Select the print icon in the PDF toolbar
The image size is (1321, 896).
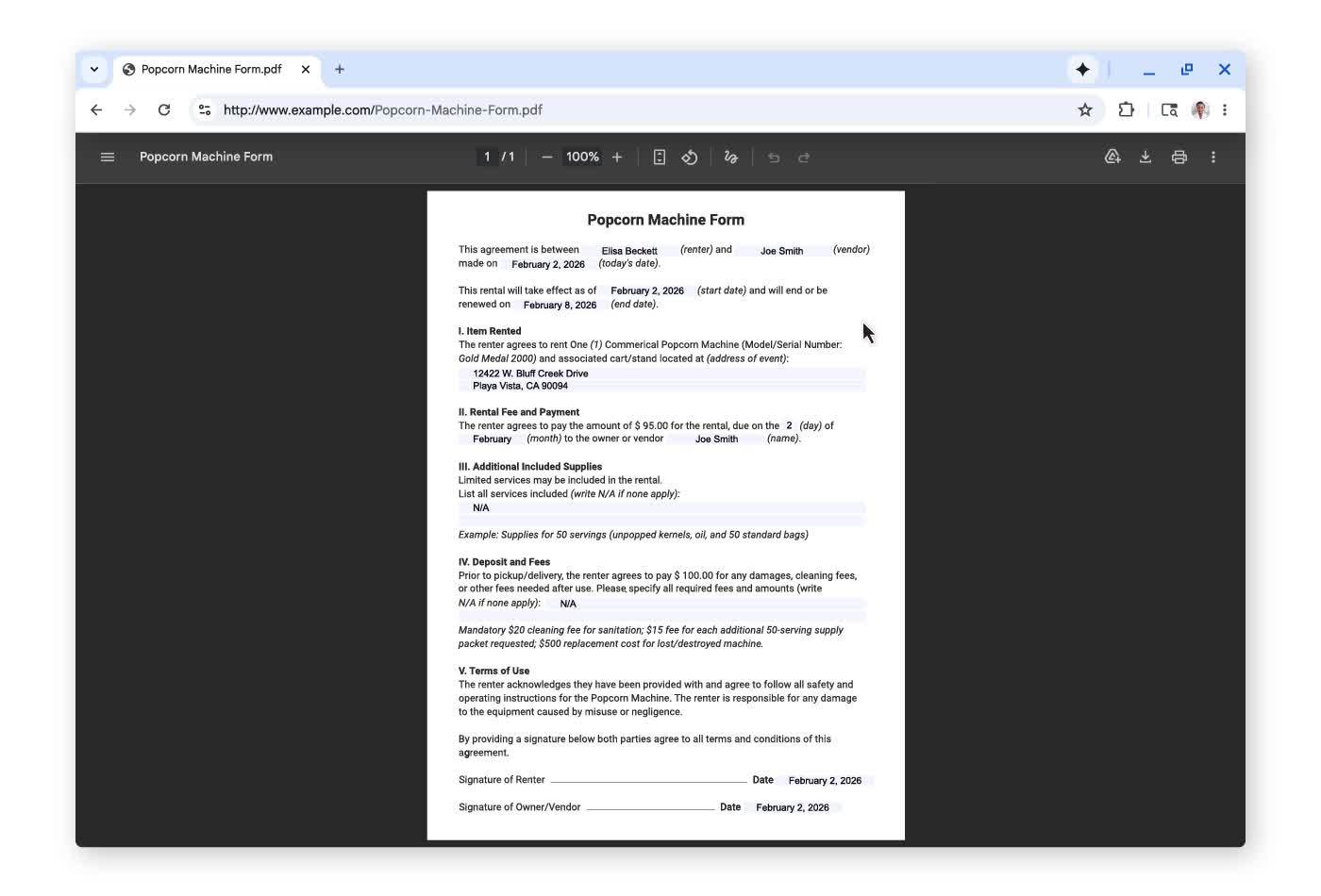pos(1179,157)
